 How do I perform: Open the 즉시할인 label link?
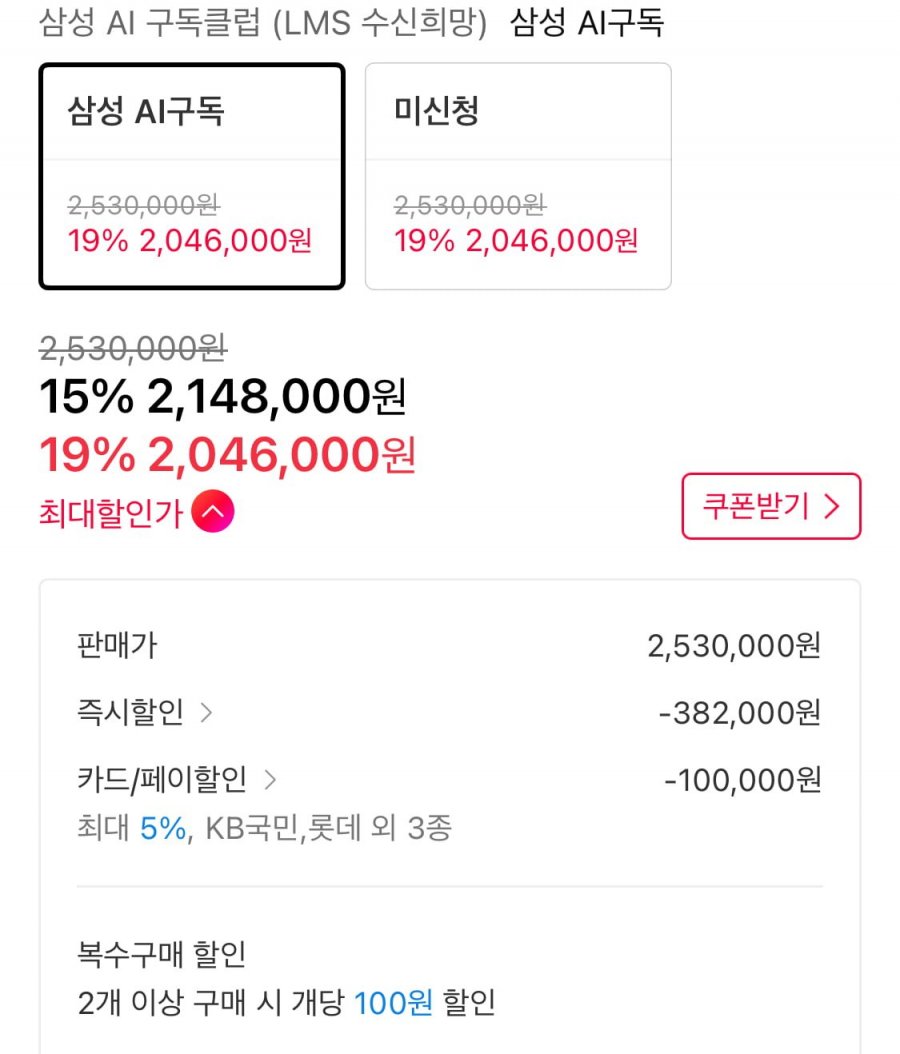[x=130, y=712]
